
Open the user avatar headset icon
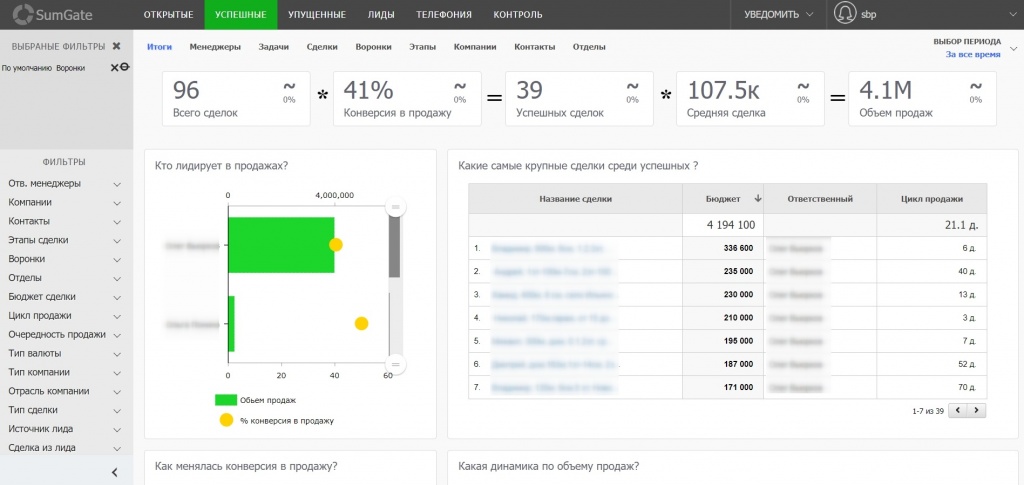[846, 14]
